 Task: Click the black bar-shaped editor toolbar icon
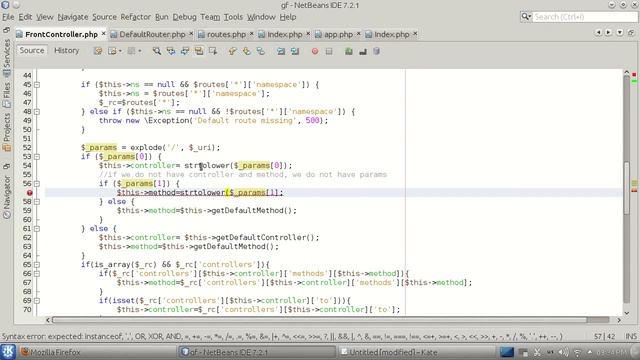(x=362, y=51)
